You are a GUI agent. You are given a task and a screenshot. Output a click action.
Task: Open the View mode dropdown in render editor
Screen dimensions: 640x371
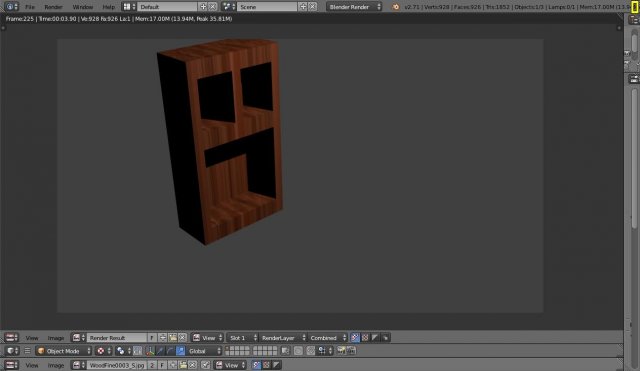point(208,338)
